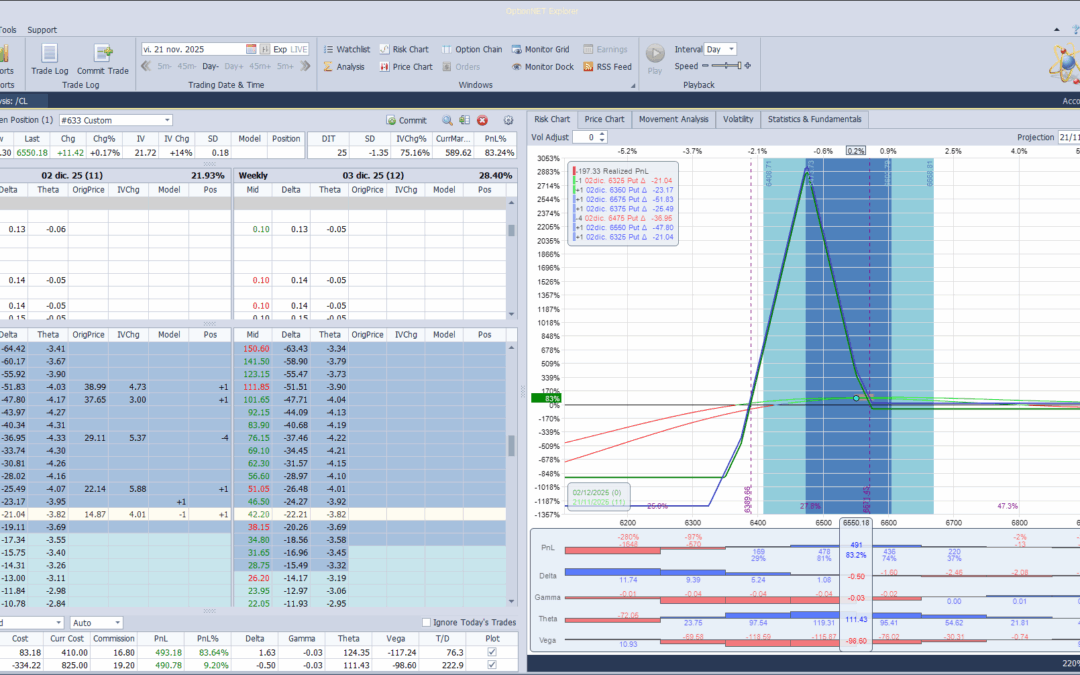The width and height of the screenshot is (1080, 675).
Task: Switch to the Movement Analysis tab
Action: click(x=674, y=119)
